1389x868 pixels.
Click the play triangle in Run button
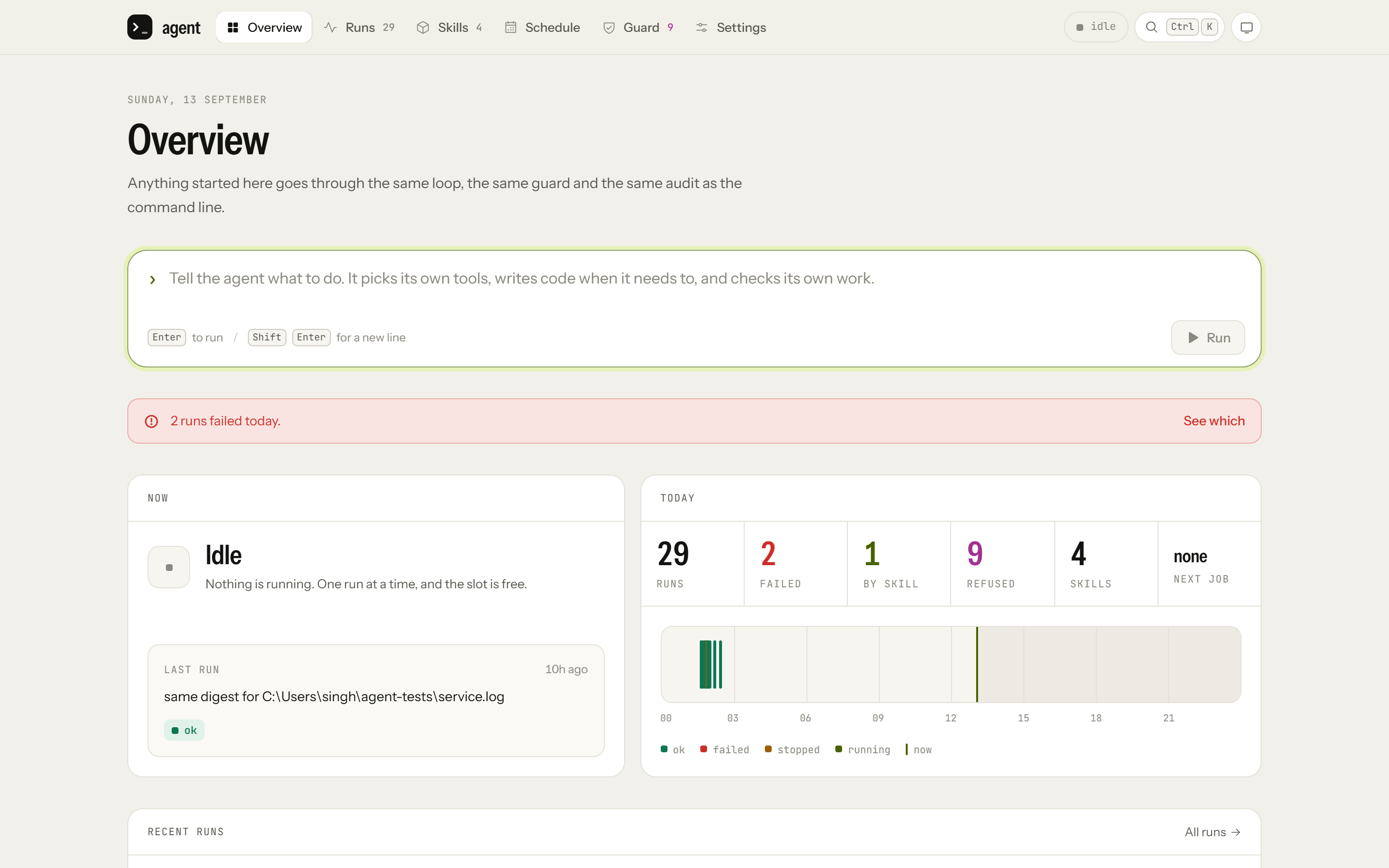(x=1193, y=338)
